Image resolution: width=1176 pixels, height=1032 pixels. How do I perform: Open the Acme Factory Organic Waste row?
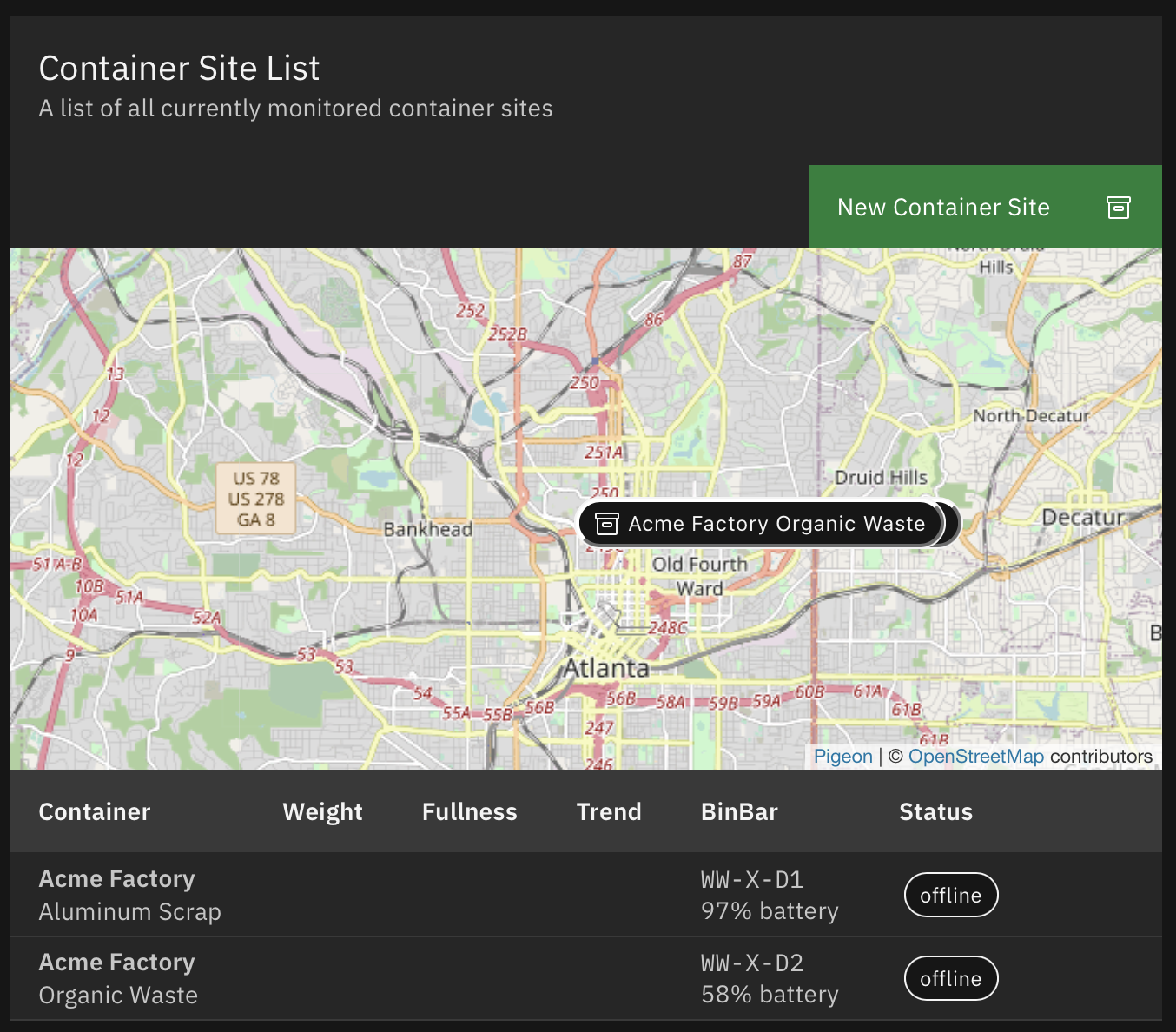(586, 978)
